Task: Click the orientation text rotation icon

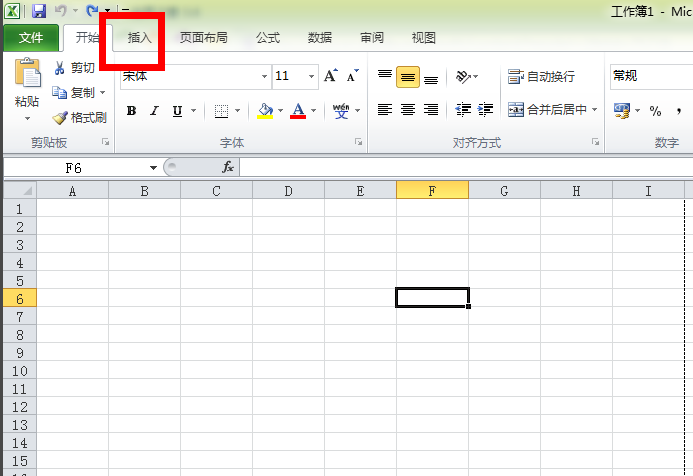Action: (x=464, y=76)
